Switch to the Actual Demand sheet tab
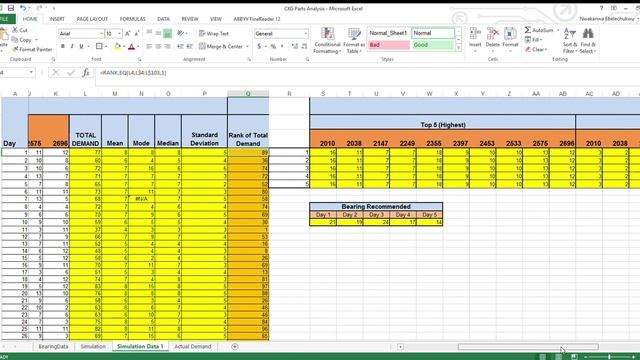 point(193,347)
